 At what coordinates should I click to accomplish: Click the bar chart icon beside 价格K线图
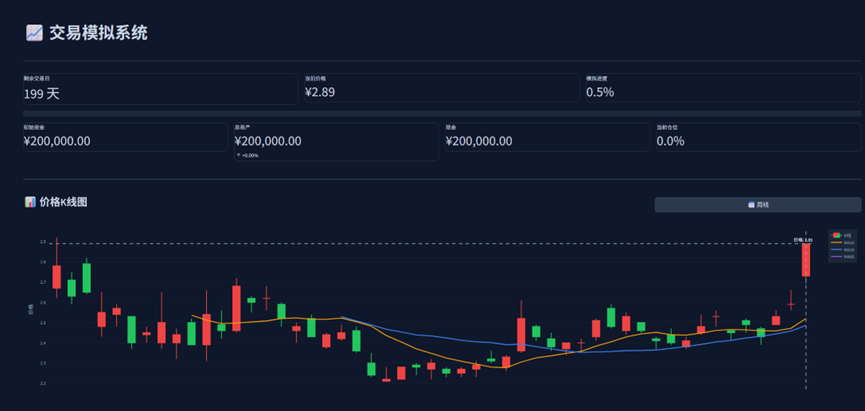click(x=30, y=202)
